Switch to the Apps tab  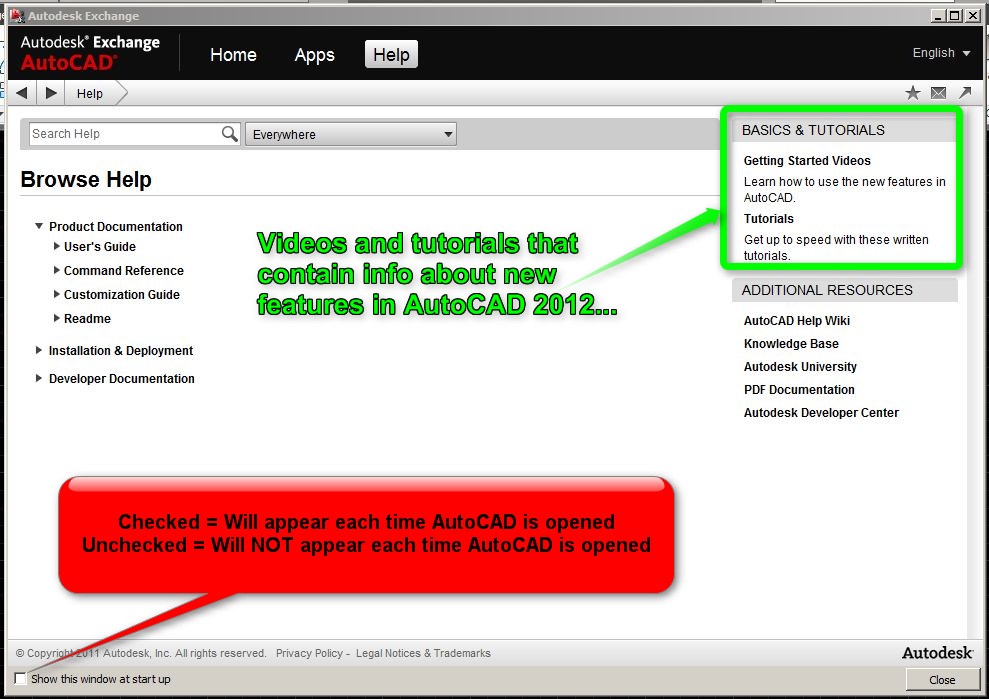click(x=314, y=55)
